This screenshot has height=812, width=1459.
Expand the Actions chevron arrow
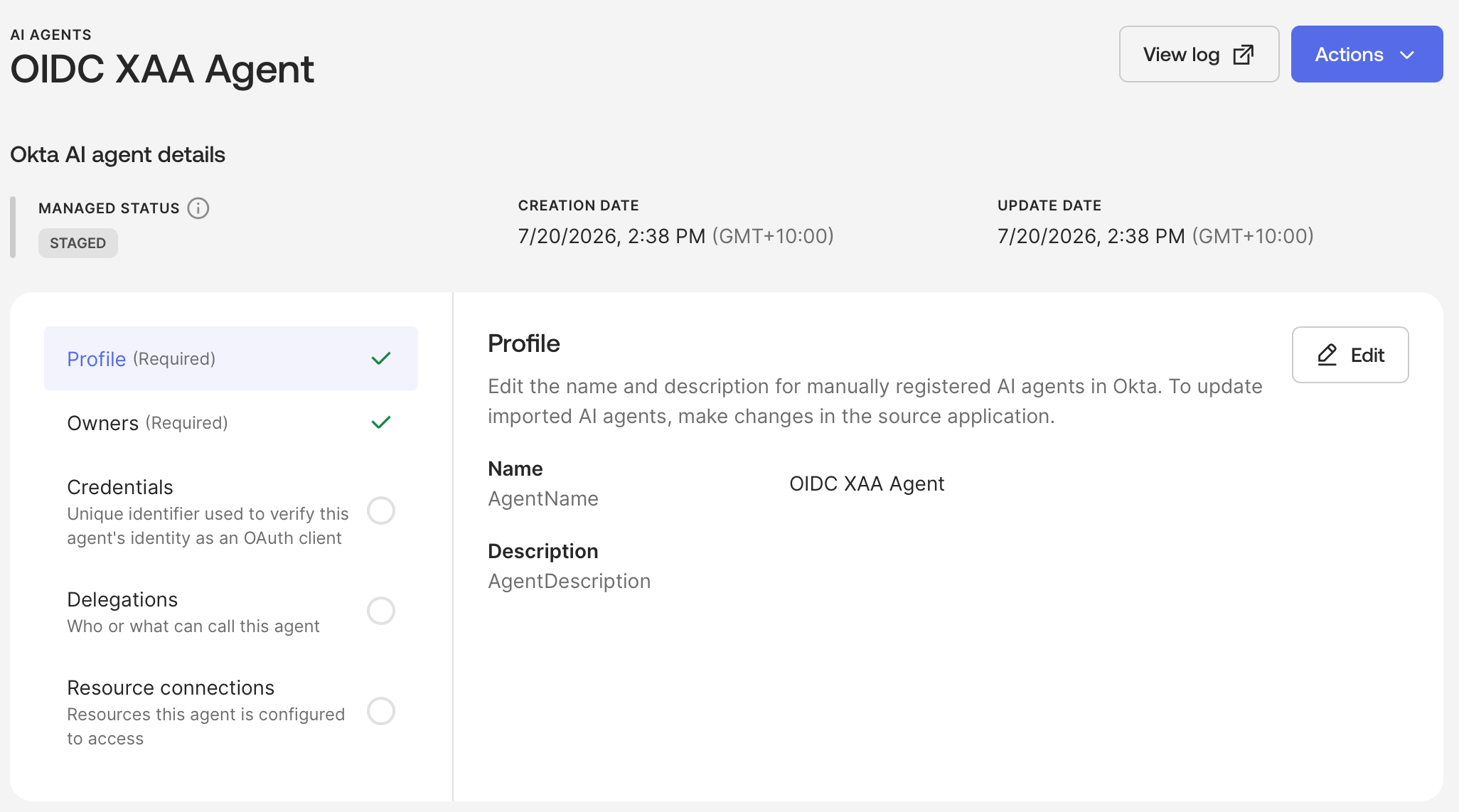(x=1407, y=55)
